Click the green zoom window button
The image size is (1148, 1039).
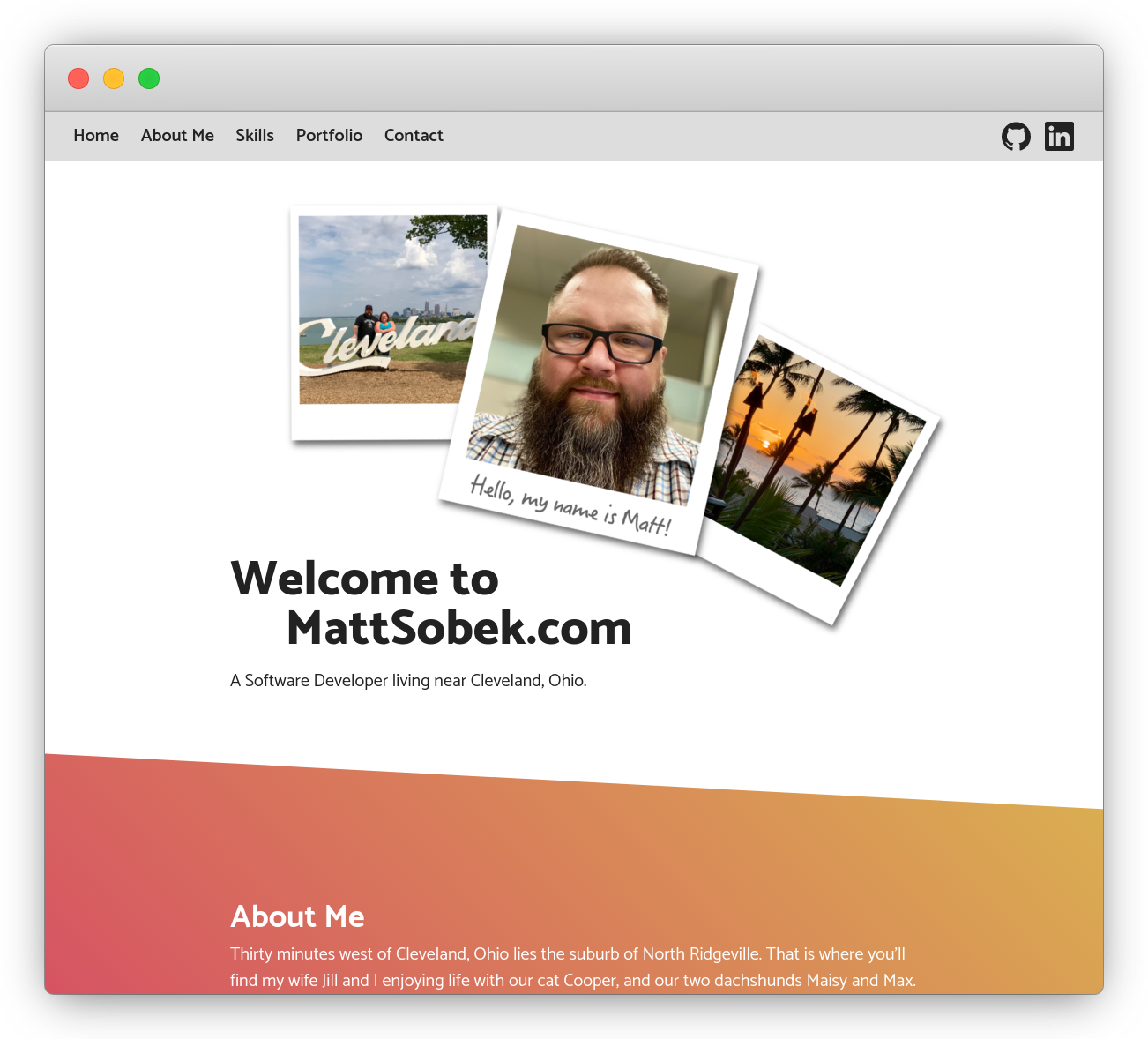coord(148,78)
